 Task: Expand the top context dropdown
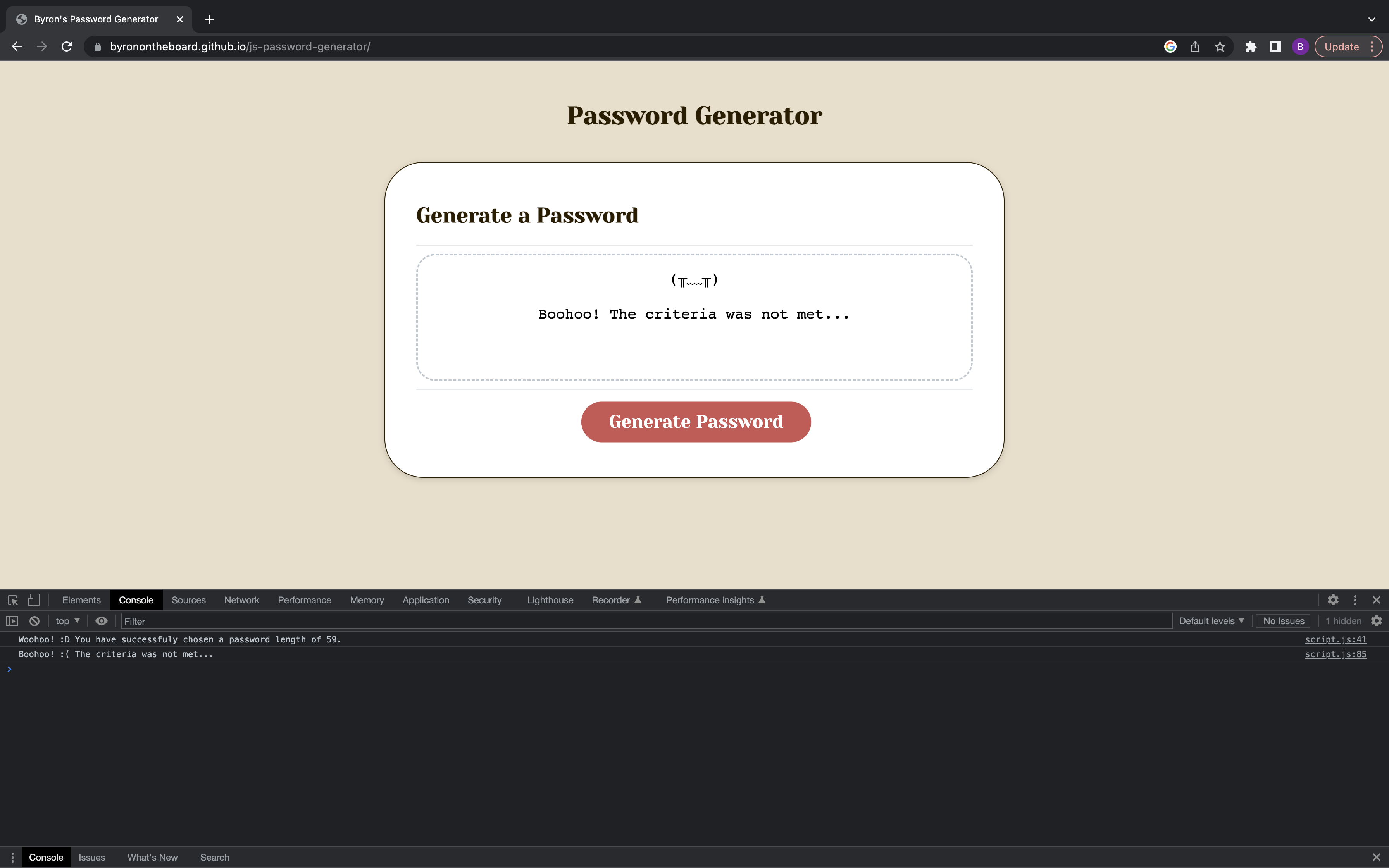[68, 620]
